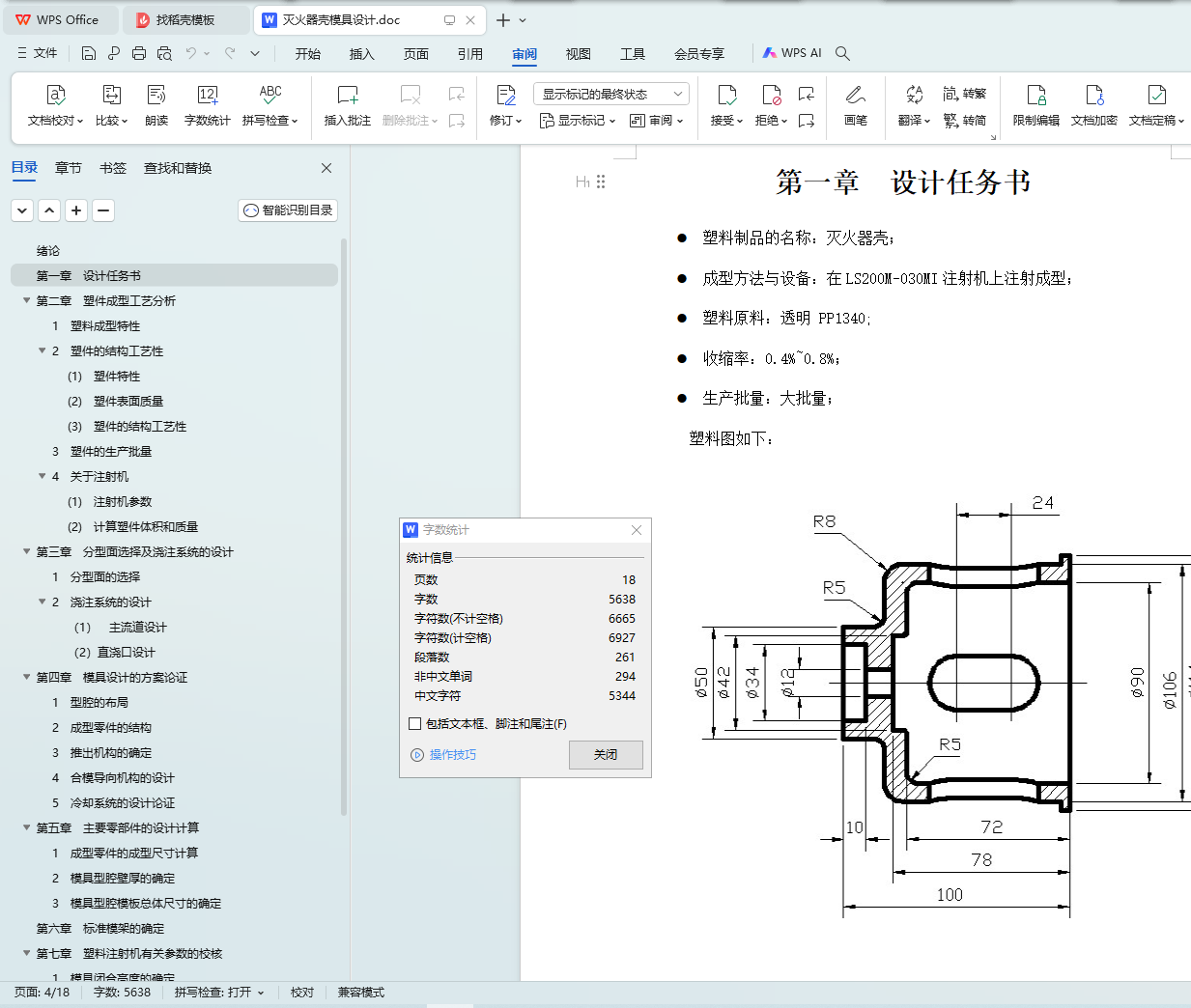Accept changes with 接受 icon
This screenshot has width=1191, height=1008.
click(x=726, y=95)
